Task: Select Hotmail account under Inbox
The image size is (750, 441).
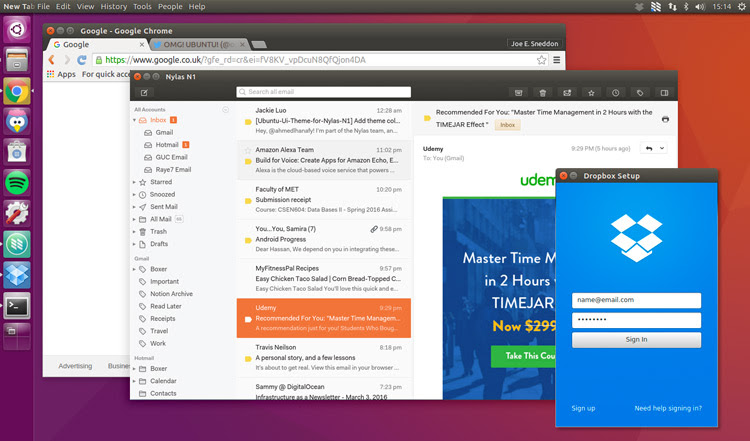Action: coord(166,145)
